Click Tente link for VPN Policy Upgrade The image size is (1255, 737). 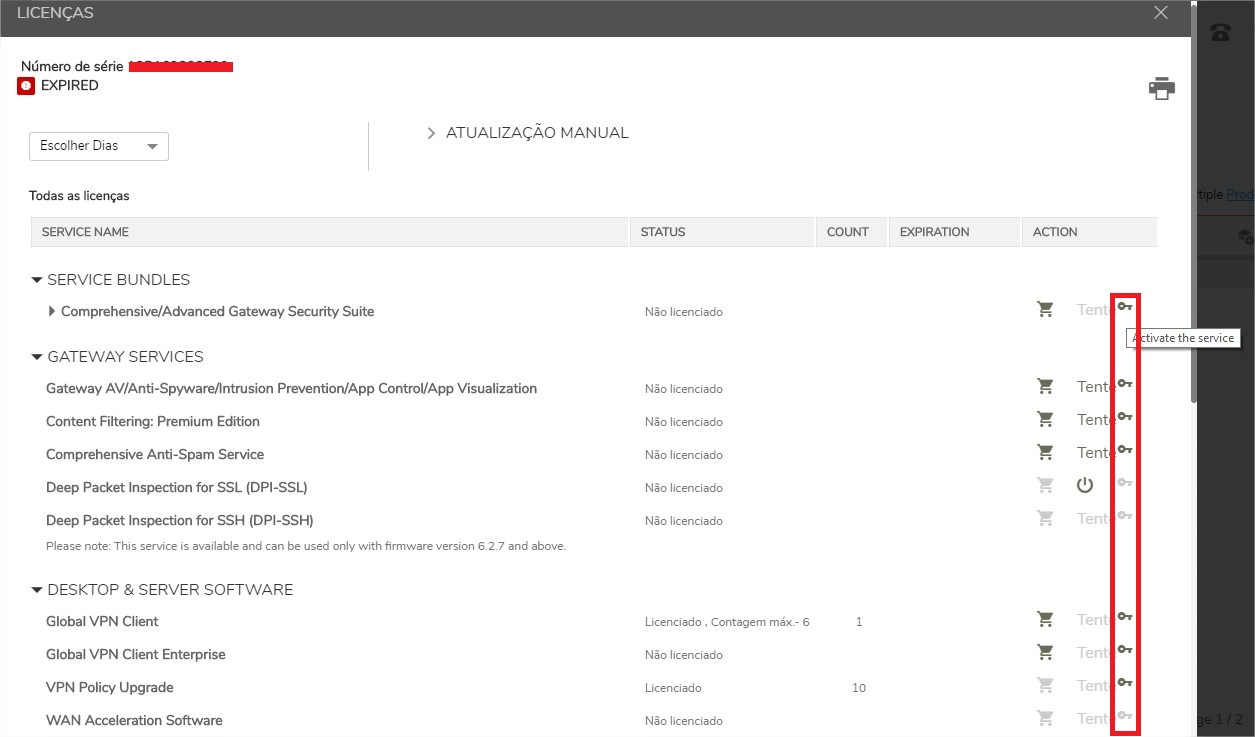coord(1096,686)
